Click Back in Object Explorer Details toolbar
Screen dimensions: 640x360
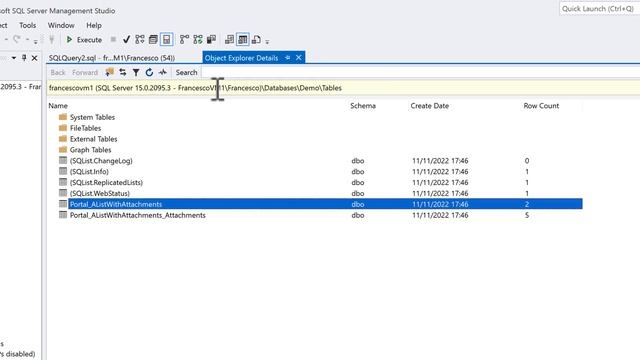point(58,73)
